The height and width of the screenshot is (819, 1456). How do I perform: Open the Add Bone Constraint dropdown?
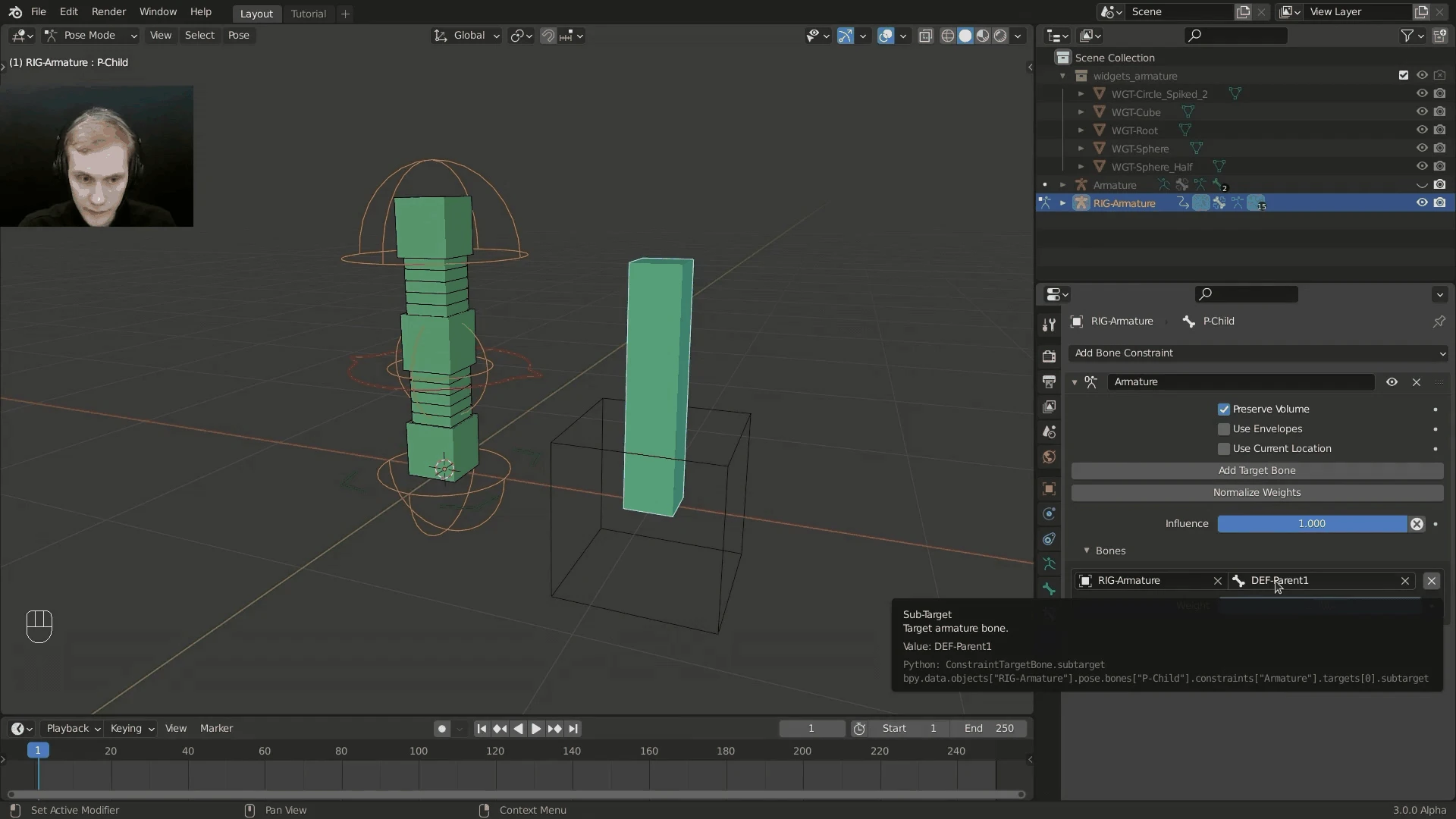point(1258,353)
